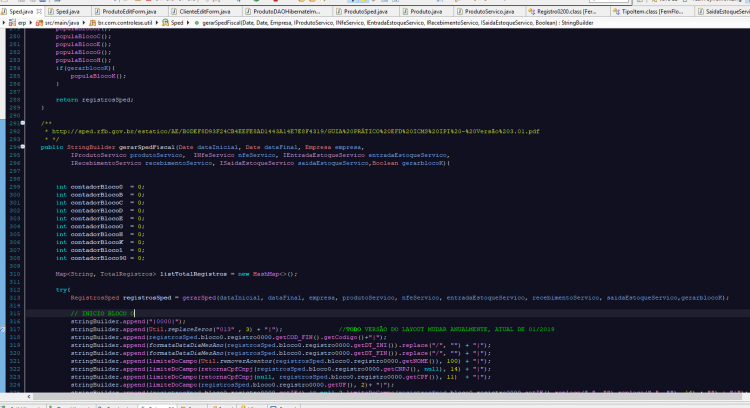Expand breadcrumb arrow after br.com.controlese.util

157,22
